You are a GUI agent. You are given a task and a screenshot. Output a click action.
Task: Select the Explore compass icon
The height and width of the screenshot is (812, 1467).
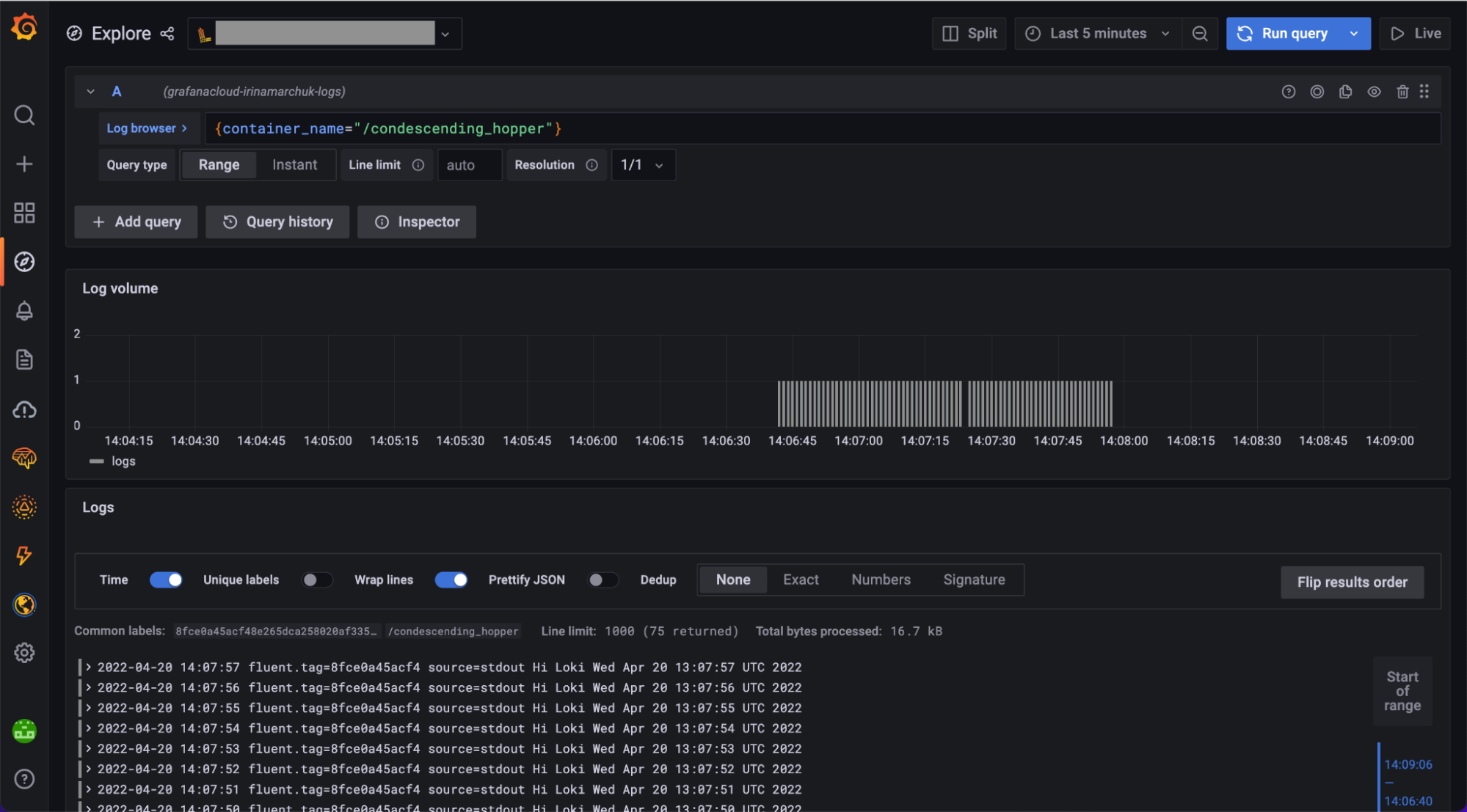pos(24,261)
